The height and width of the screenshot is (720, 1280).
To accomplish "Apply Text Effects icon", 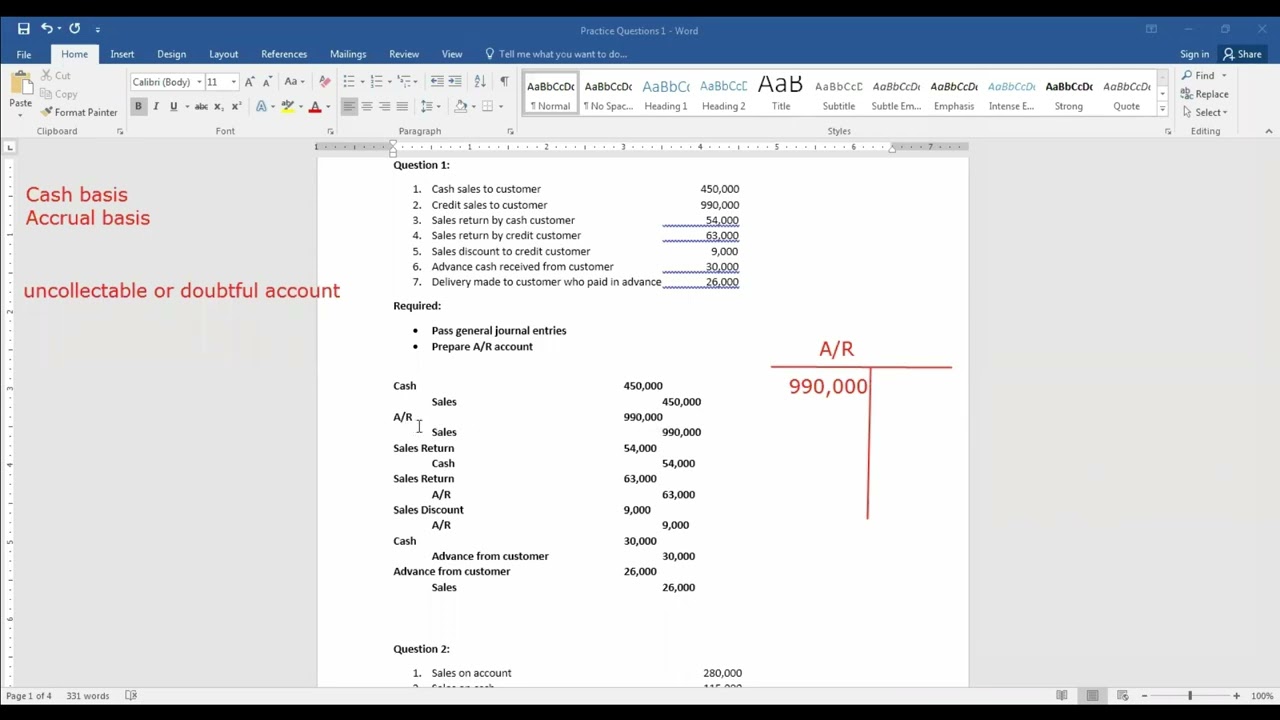I will pyautogui.click(x=261, y=106).
